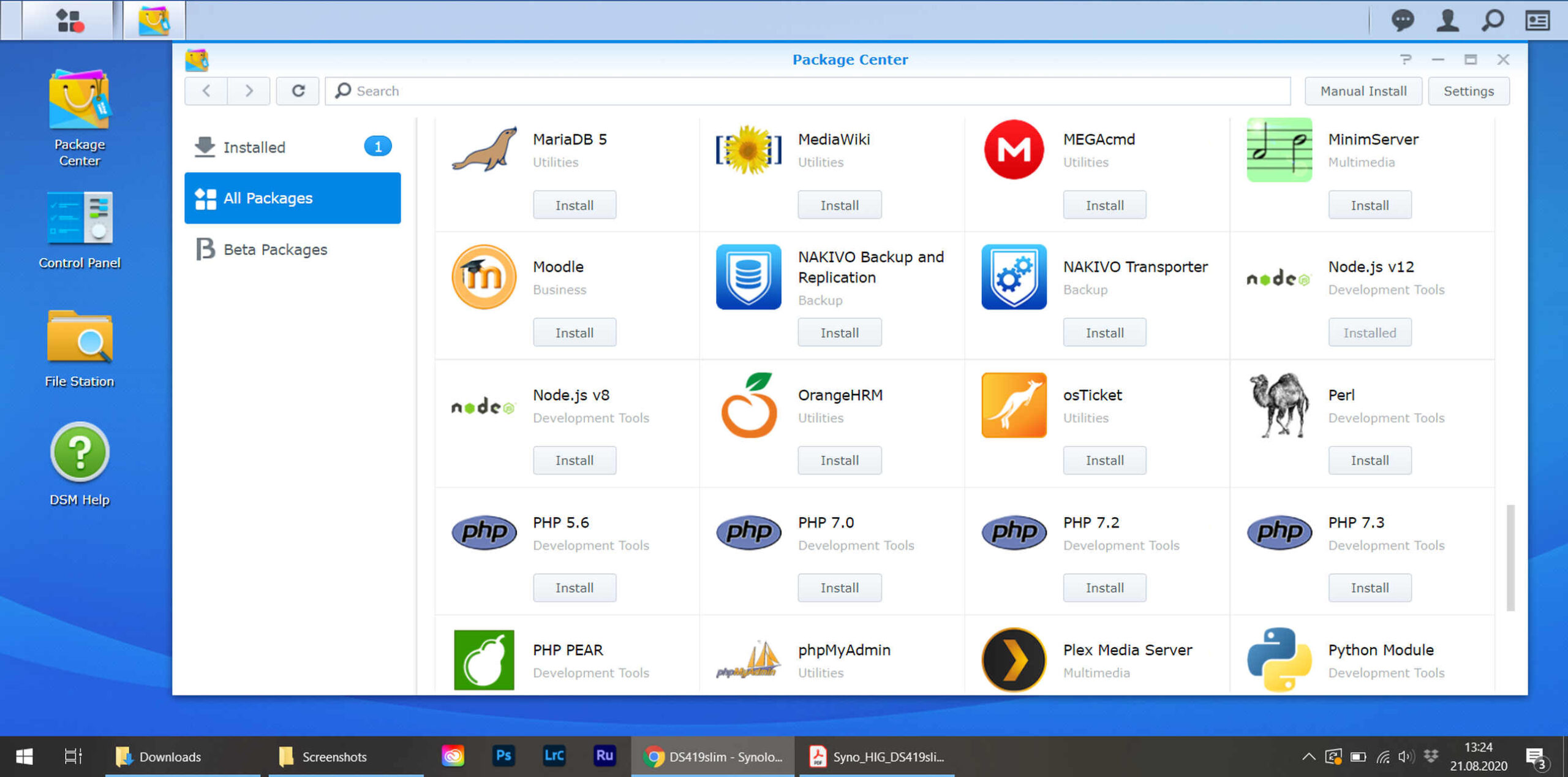Screen dimensions: 1568x777
Task: Click the MinimServer music notes icon
Action: [1280, 149]
